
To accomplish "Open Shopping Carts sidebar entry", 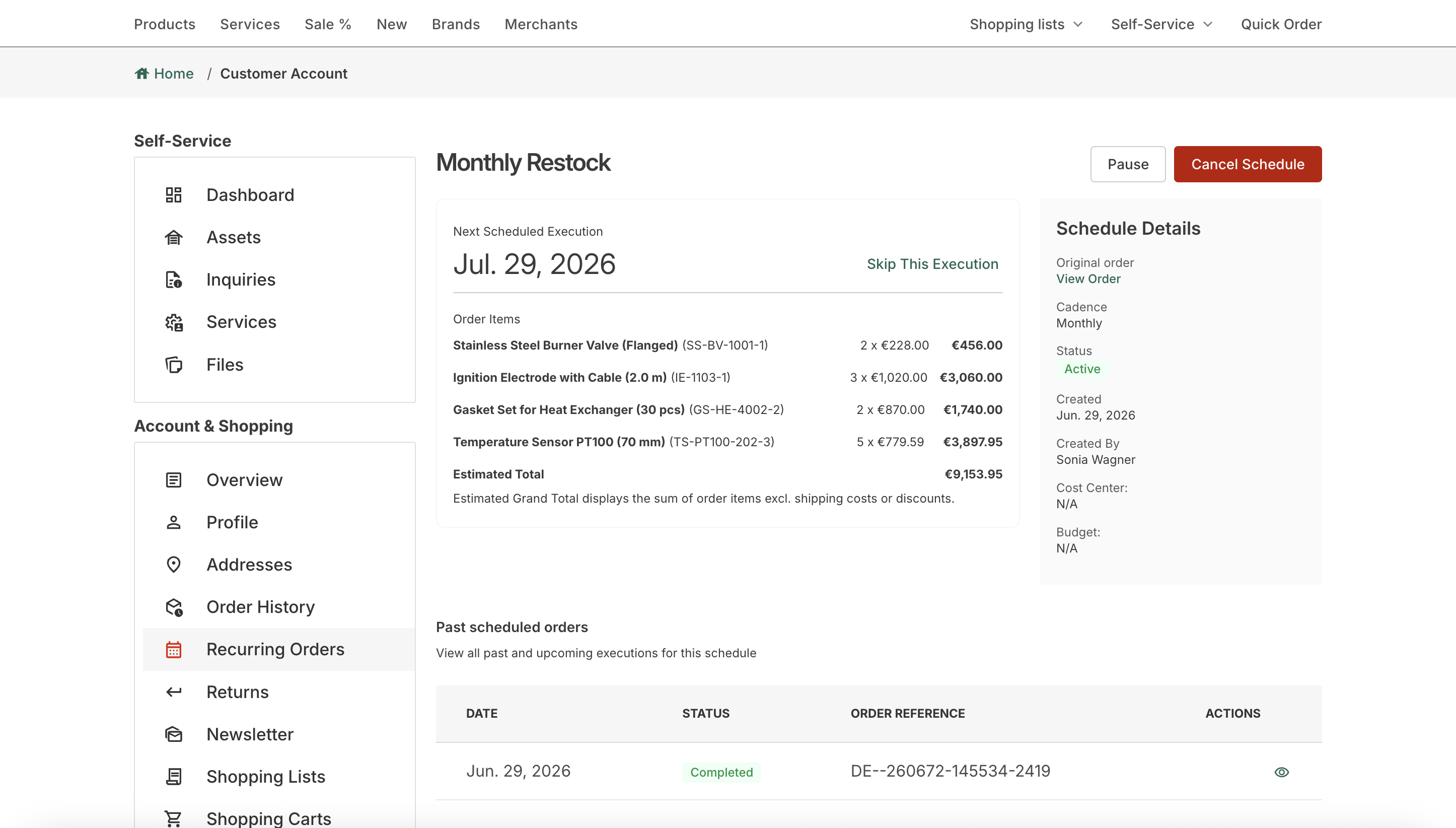I will pyautogui.click(x=268, y=819).
